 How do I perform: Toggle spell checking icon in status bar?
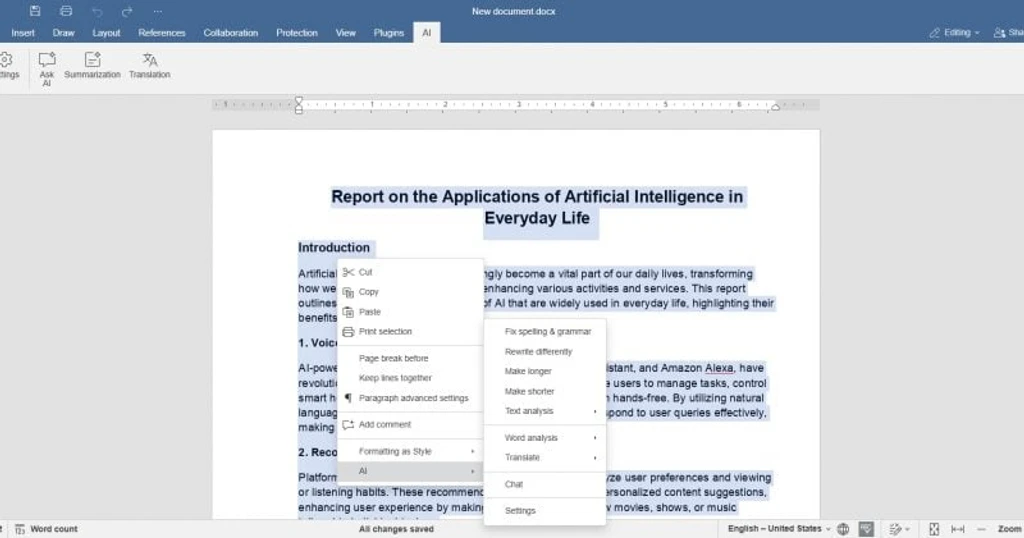click(x=867, y=529)
